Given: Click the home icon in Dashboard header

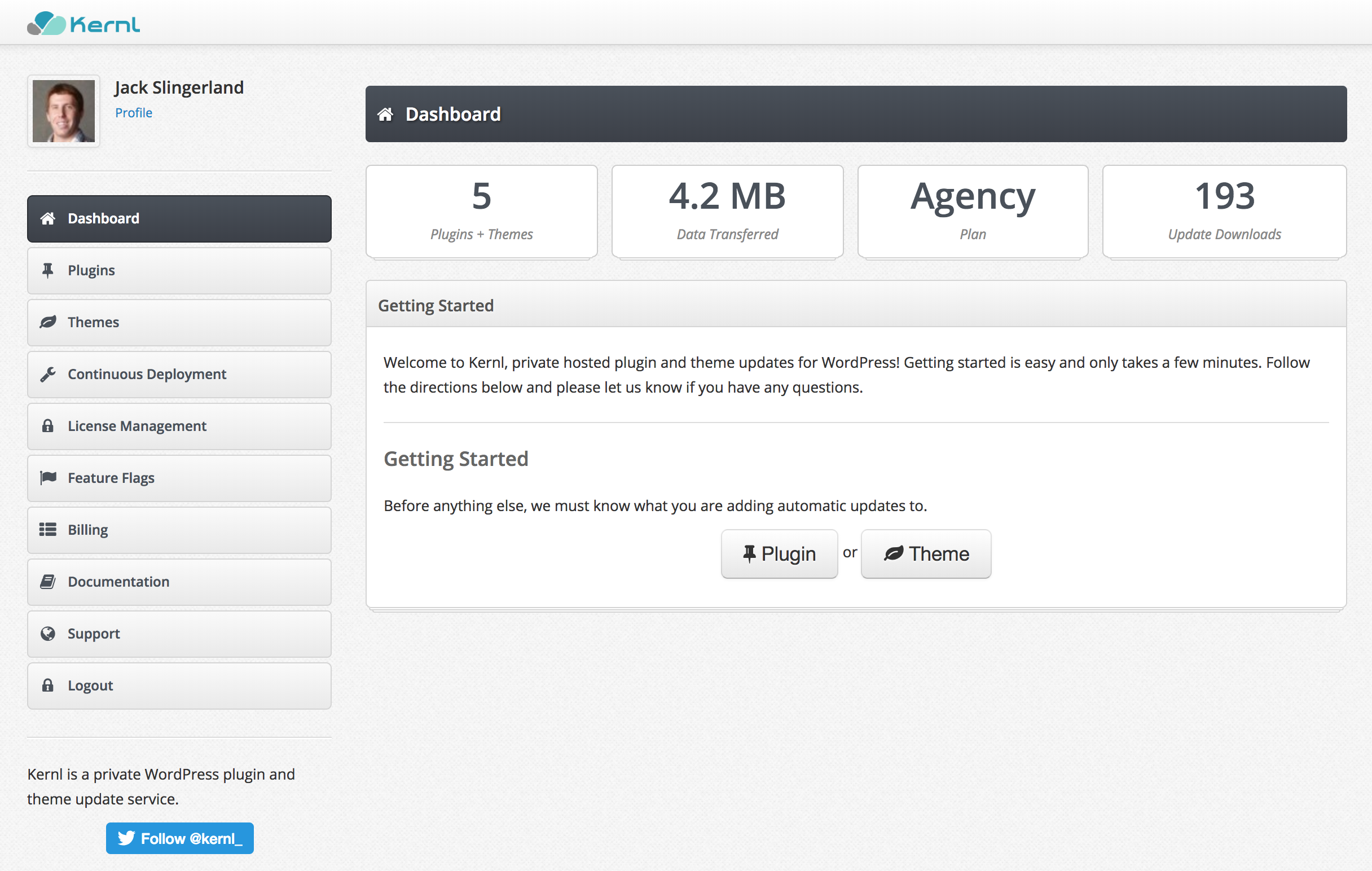Looking at the screenshot, I should pos(385,115).
